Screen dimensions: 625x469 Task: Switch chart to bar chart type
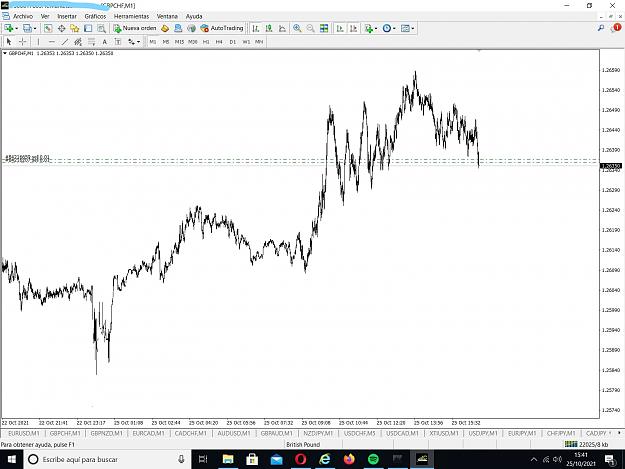tap(256, 28)
